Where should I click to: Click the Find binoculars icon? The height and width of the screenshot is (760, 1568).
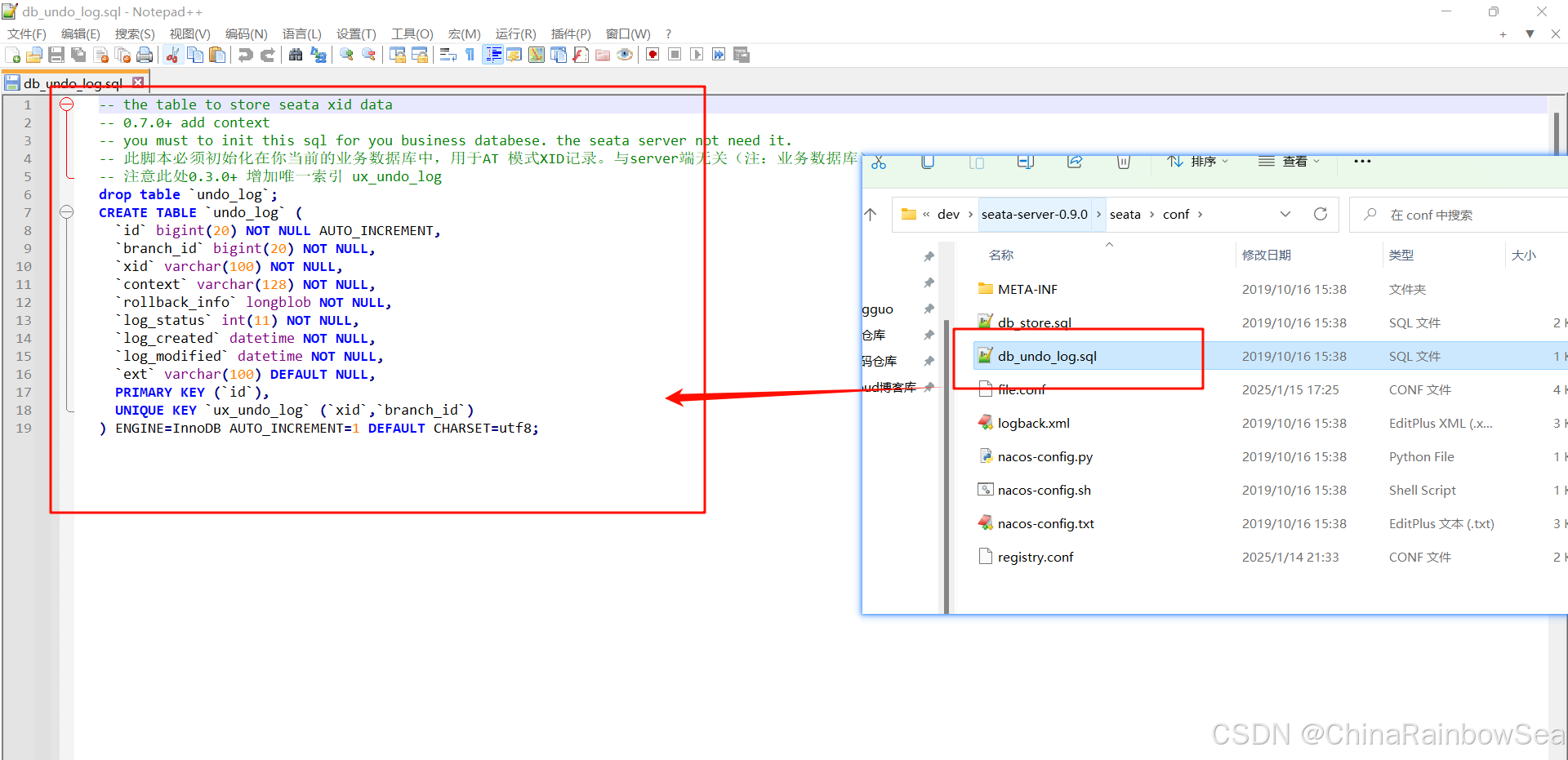tap(296, 55)
